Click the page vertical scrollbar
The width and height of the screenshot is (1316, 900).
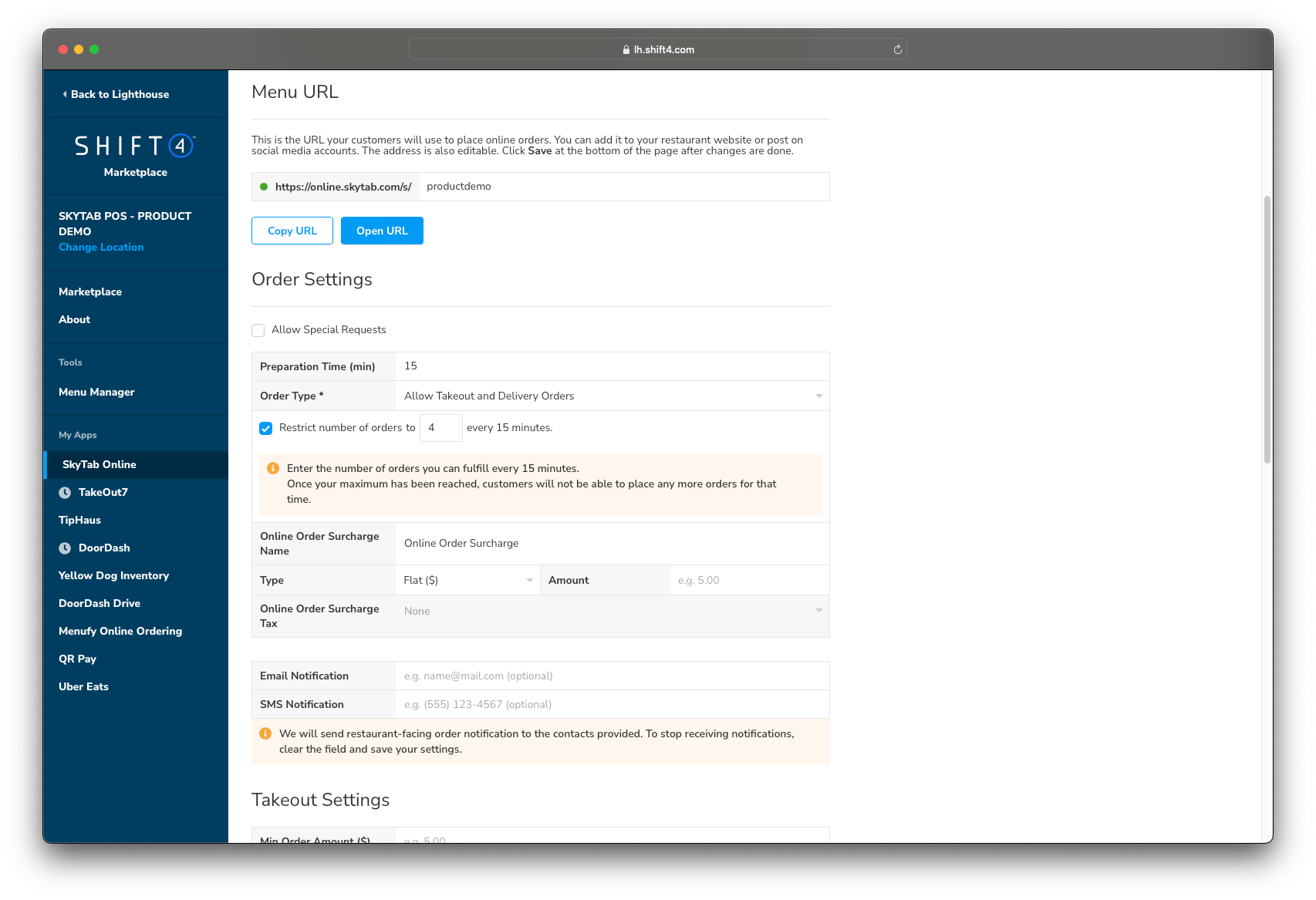(1267, 329)
